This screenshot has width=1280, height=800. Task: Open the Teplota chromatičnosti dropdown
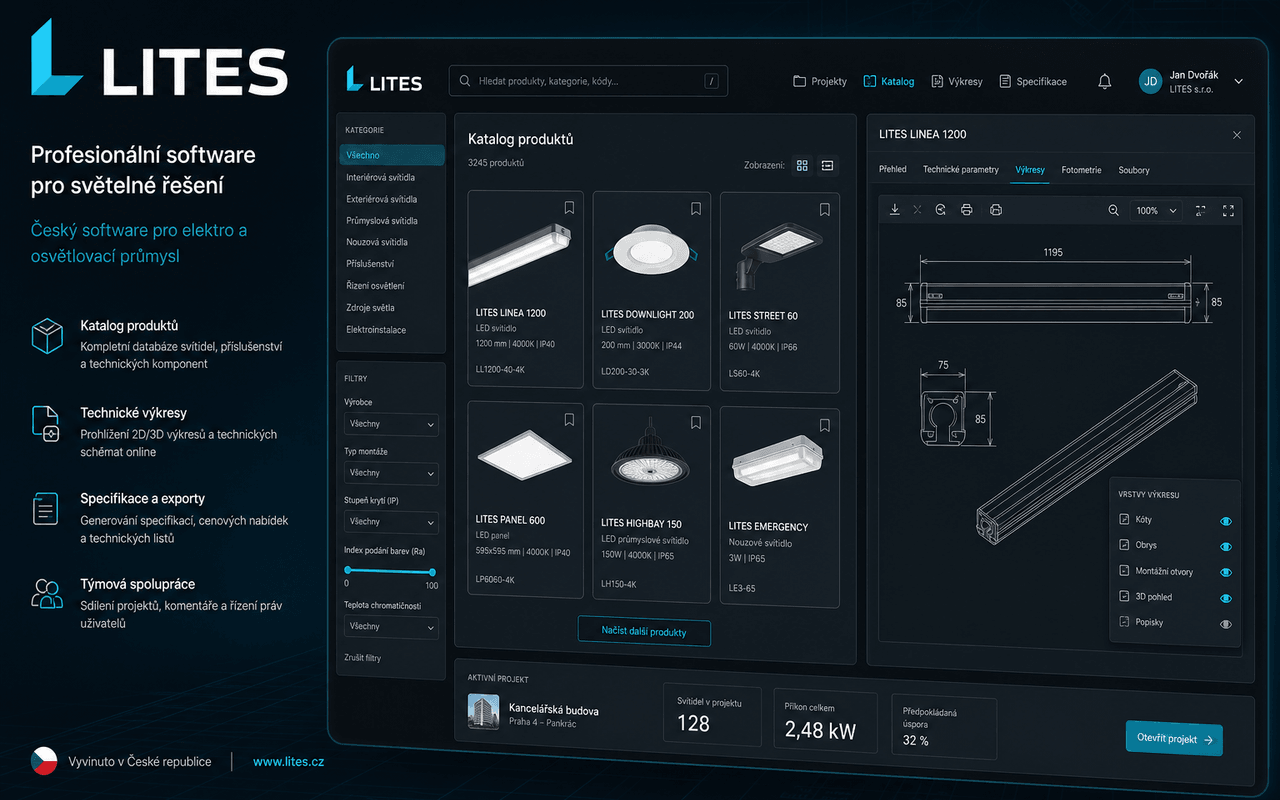click(x=391, y=627)
